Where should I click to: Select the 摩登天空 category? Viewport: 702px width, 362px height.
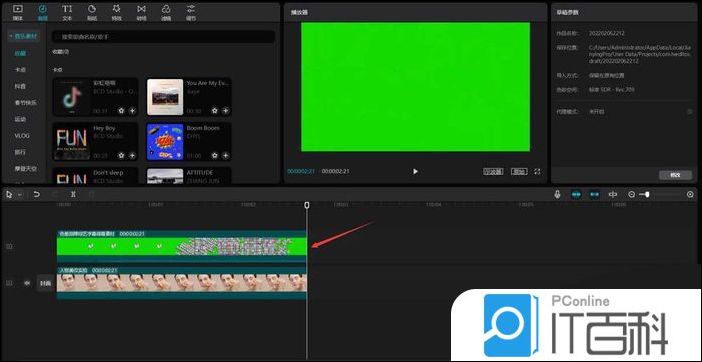[26, 169]
